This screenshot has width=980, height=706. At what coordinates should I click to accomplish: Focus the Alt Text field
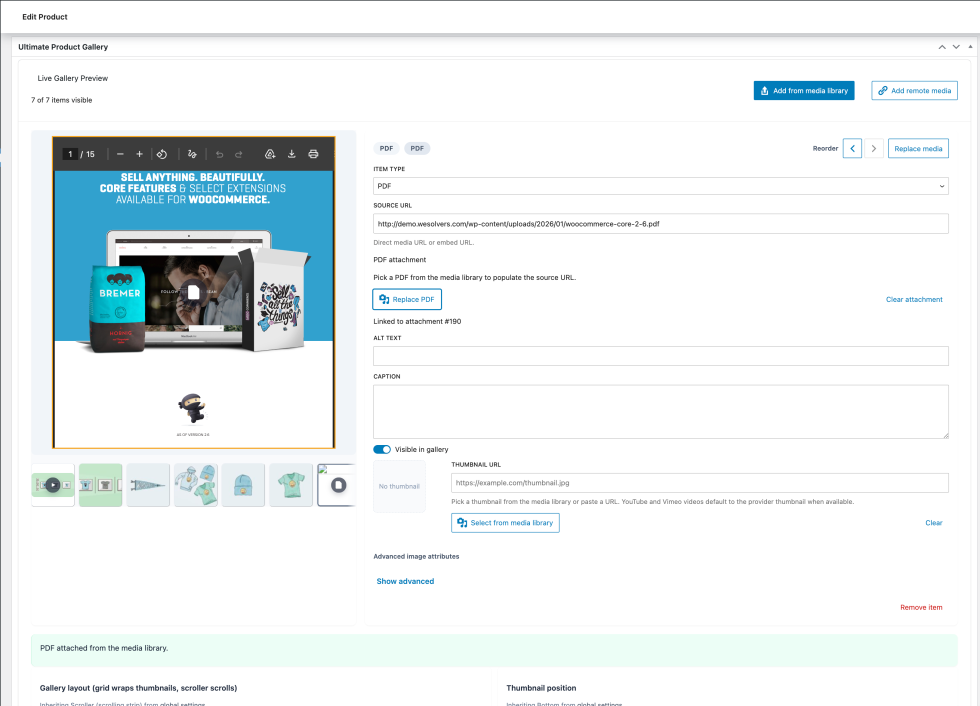point(661,356)
